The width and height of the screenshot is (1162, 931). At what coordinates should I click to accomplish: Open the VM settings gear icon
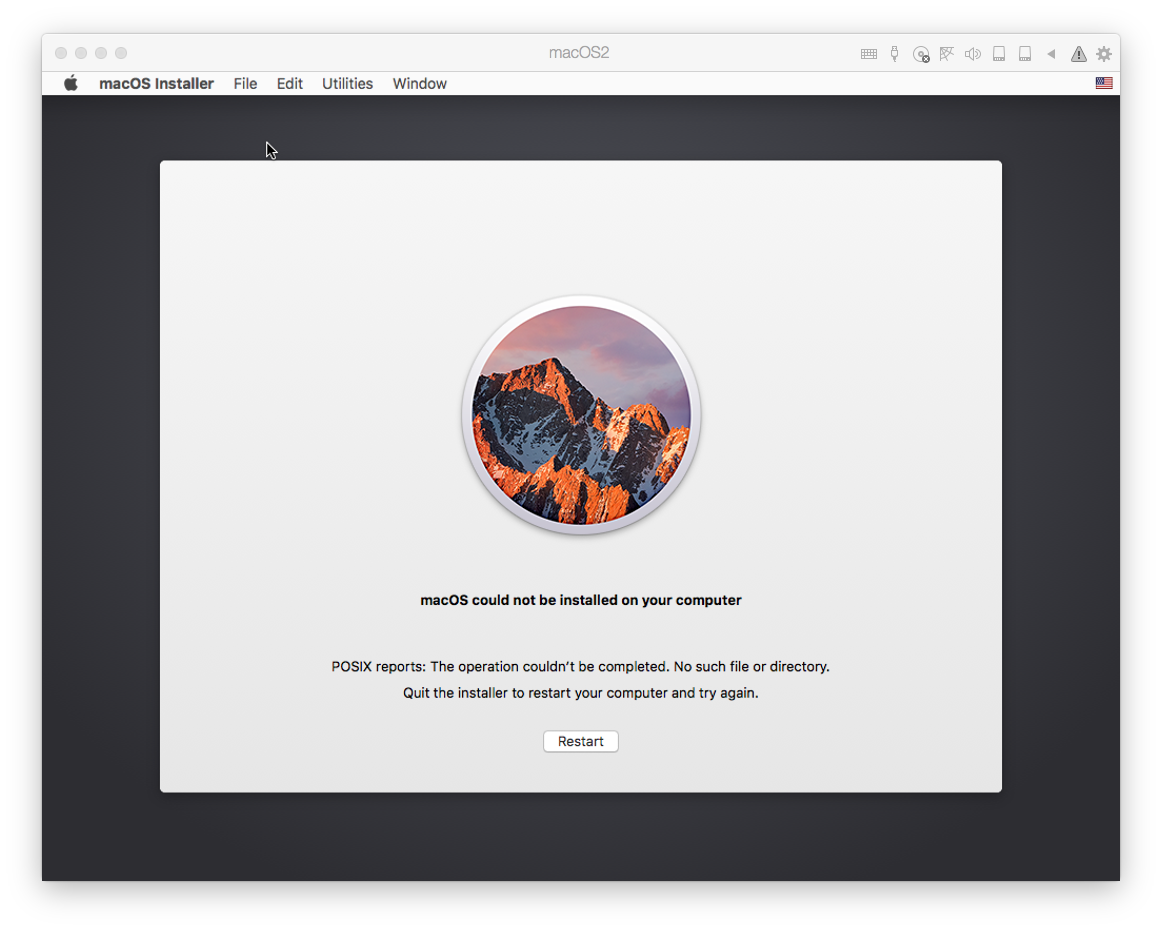1104,54
